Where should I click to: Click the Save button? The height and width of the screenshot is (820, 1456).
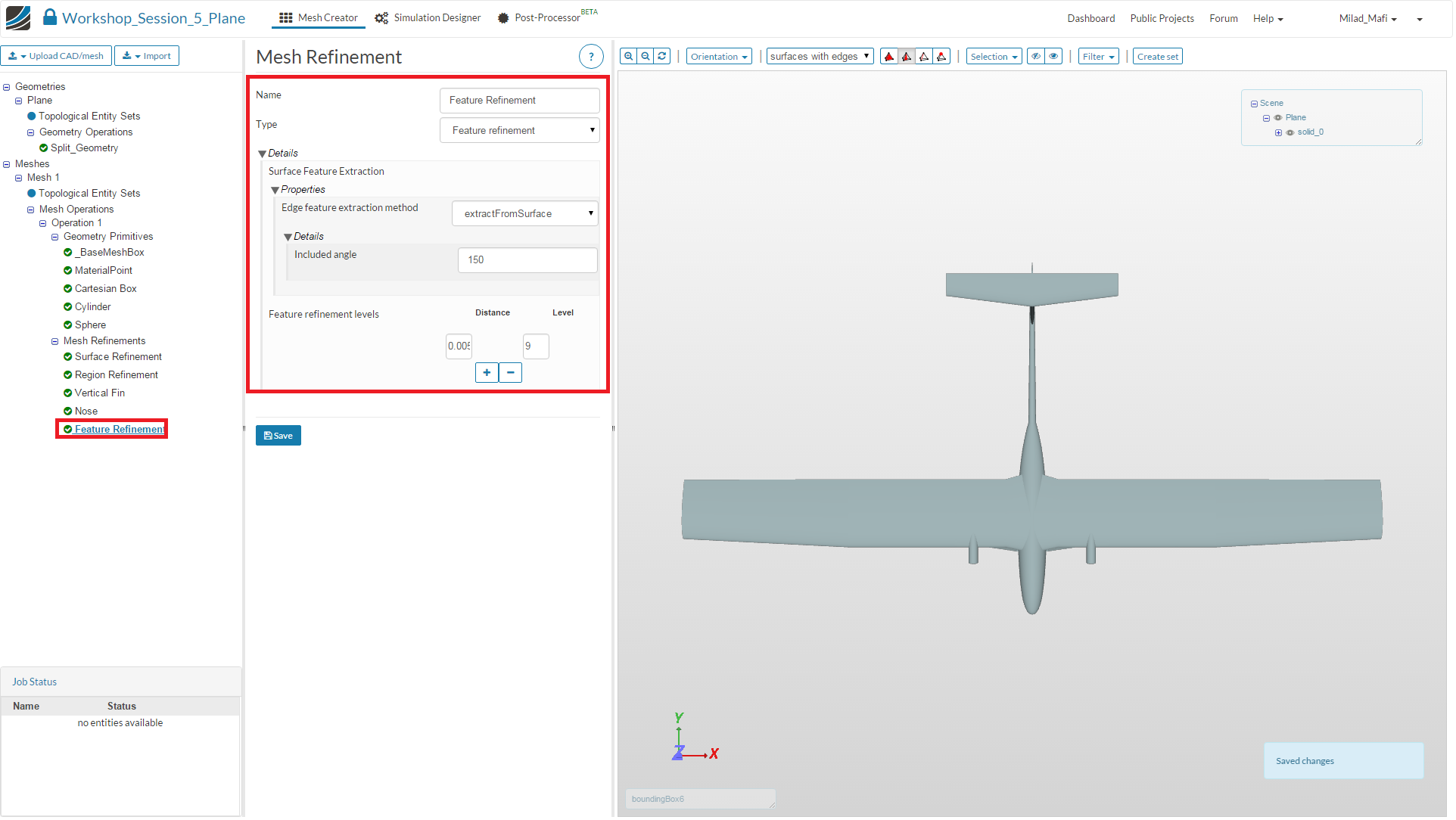pos(278,436)
